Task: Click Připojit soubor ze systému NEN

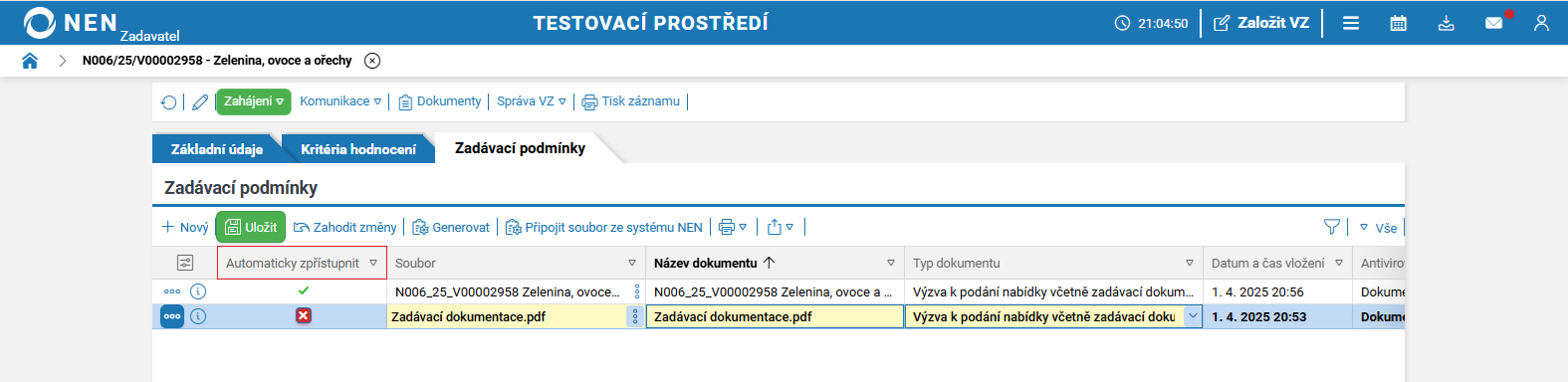Action: click(x=604, y=228)
